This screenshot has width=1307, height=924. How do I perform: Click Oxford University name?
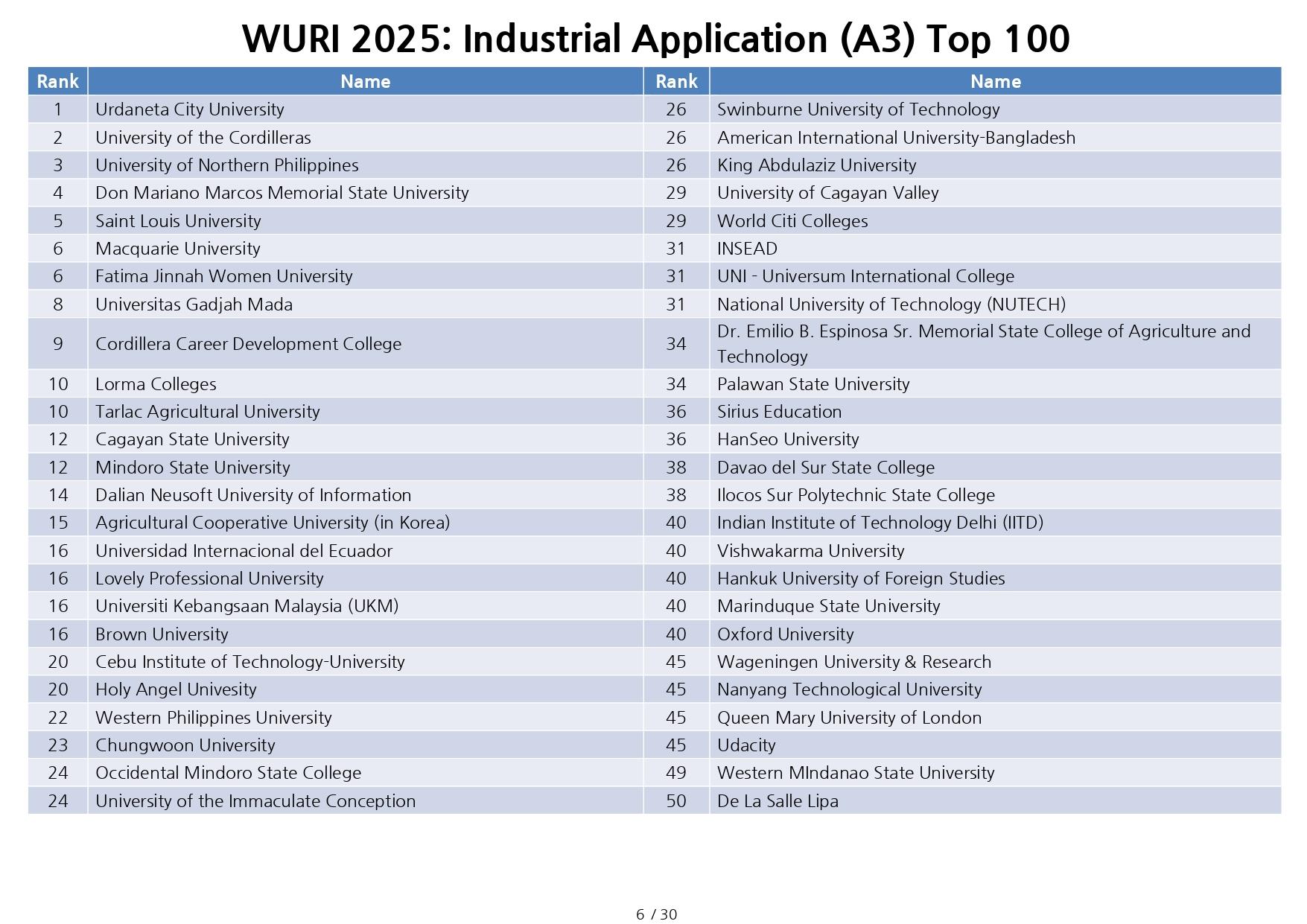[786, 634]
